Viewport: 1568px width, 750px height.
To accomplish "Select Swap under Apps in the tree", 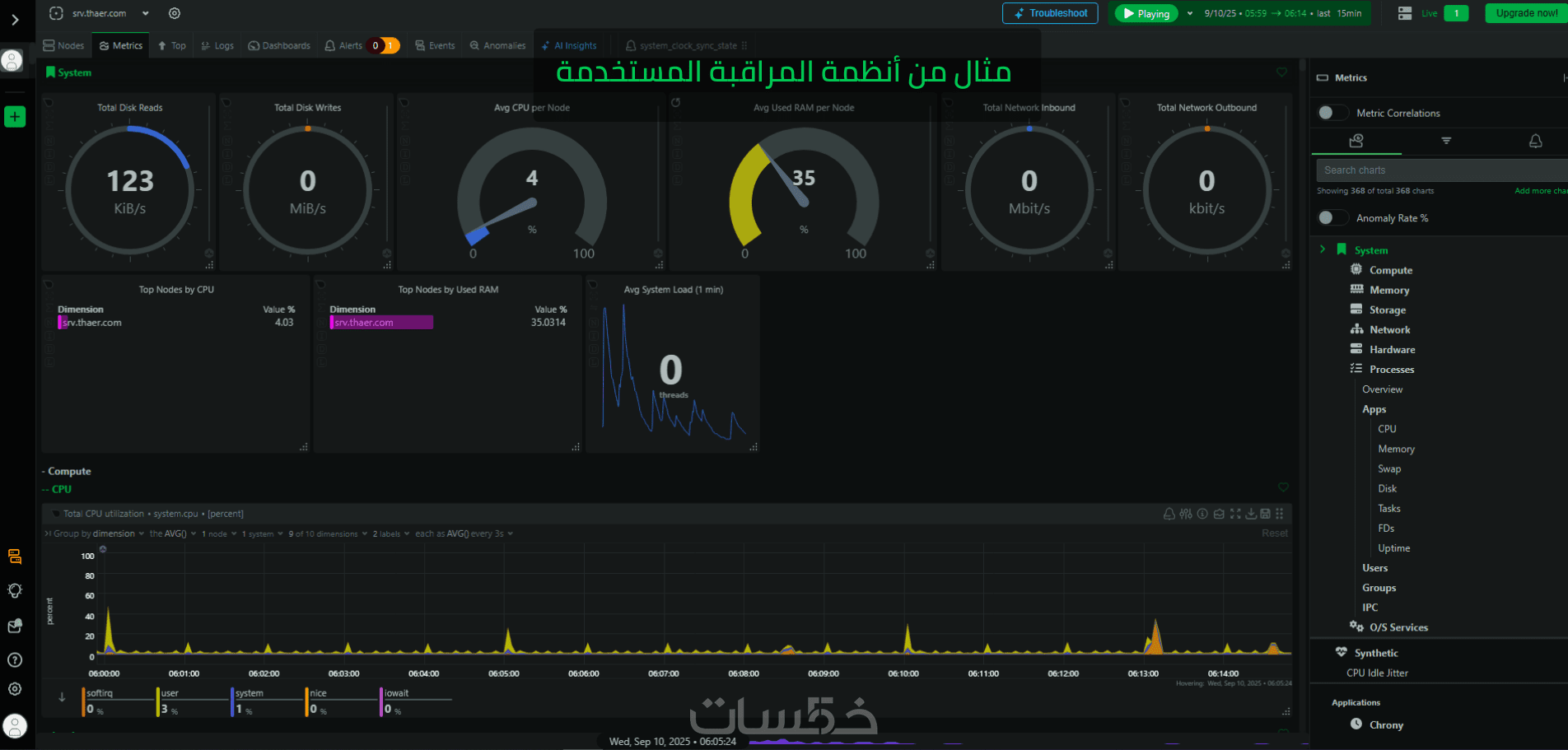I will [x=1389, y=468].
